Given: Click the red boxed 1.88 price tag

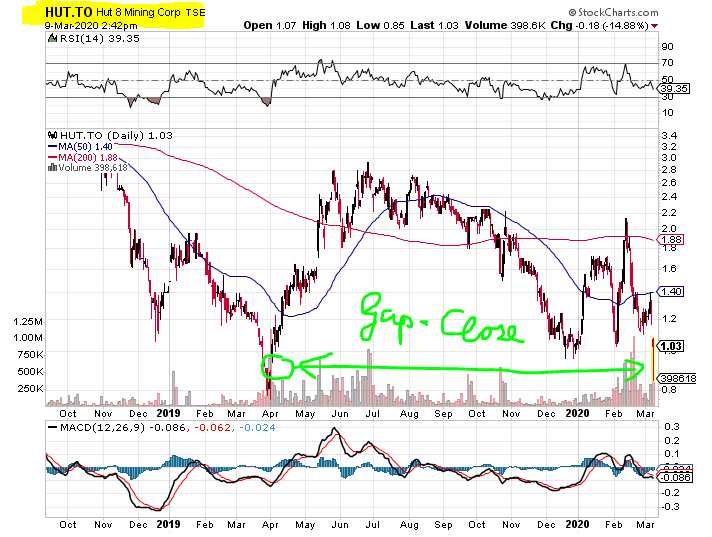Looking at the screenshot, I should click(x=672, y=240).
